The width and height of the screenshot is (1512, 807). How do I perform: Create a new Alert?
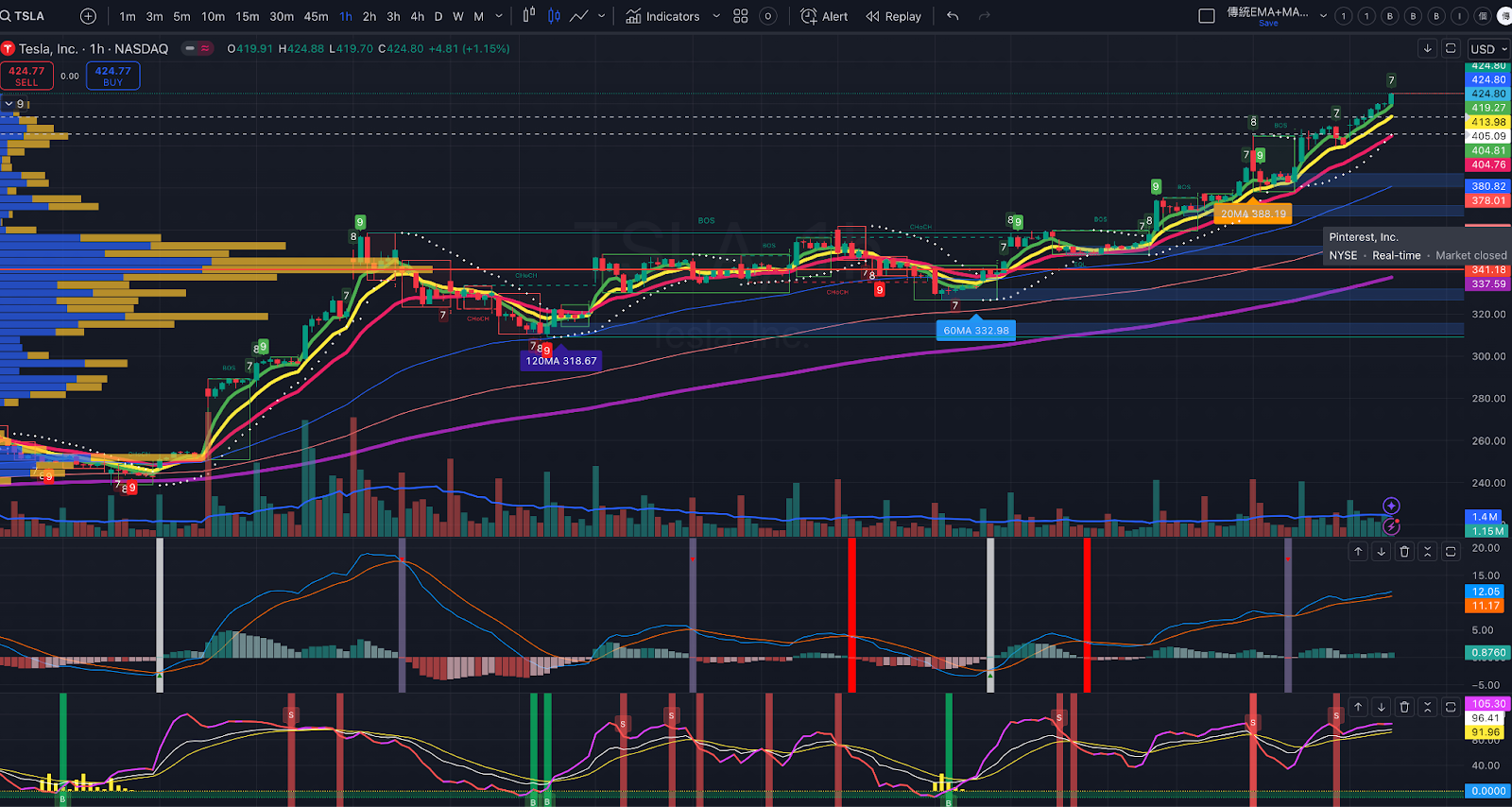pos(824,16)
